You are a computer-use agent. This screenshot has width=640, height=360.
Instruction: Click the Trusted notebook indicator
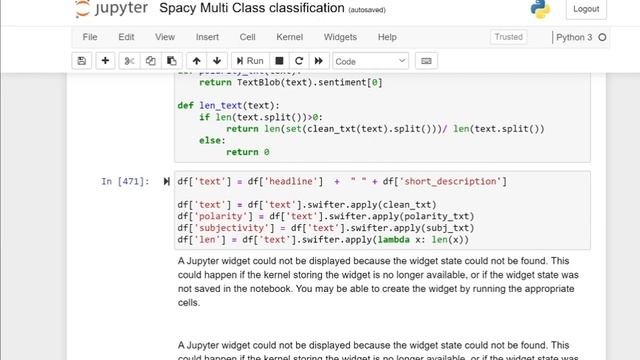[x=509, y=37]
